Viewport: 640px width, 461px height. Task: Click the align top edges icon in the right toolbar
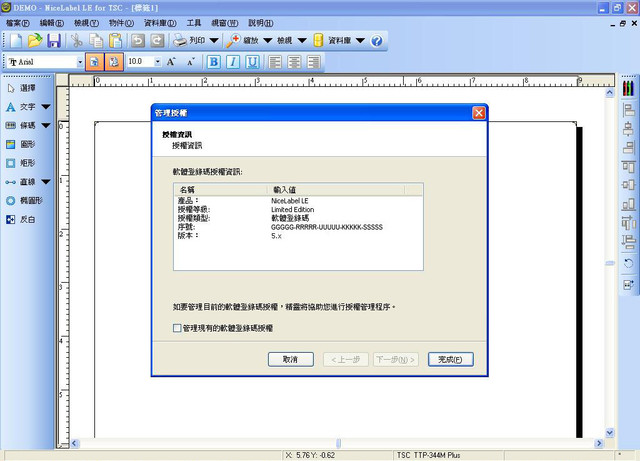click(x=629, y=167)
